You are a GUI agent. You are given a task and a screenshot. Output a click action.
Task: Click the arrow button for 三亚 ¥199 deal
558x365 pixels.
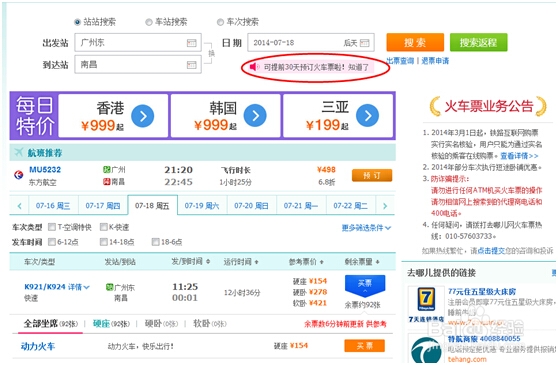pyautogui.click(x=368, y=116)
